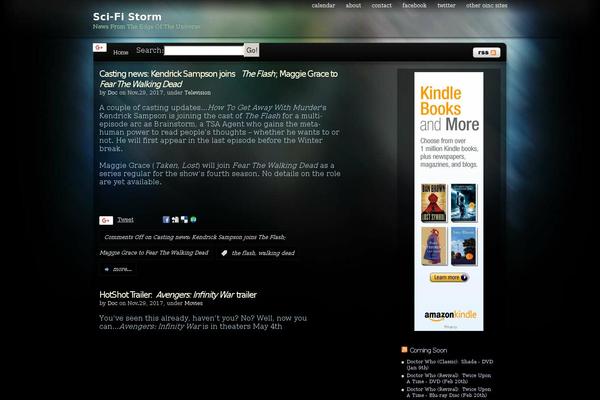Open the HotShot Trailer Avengers headline

178,295
